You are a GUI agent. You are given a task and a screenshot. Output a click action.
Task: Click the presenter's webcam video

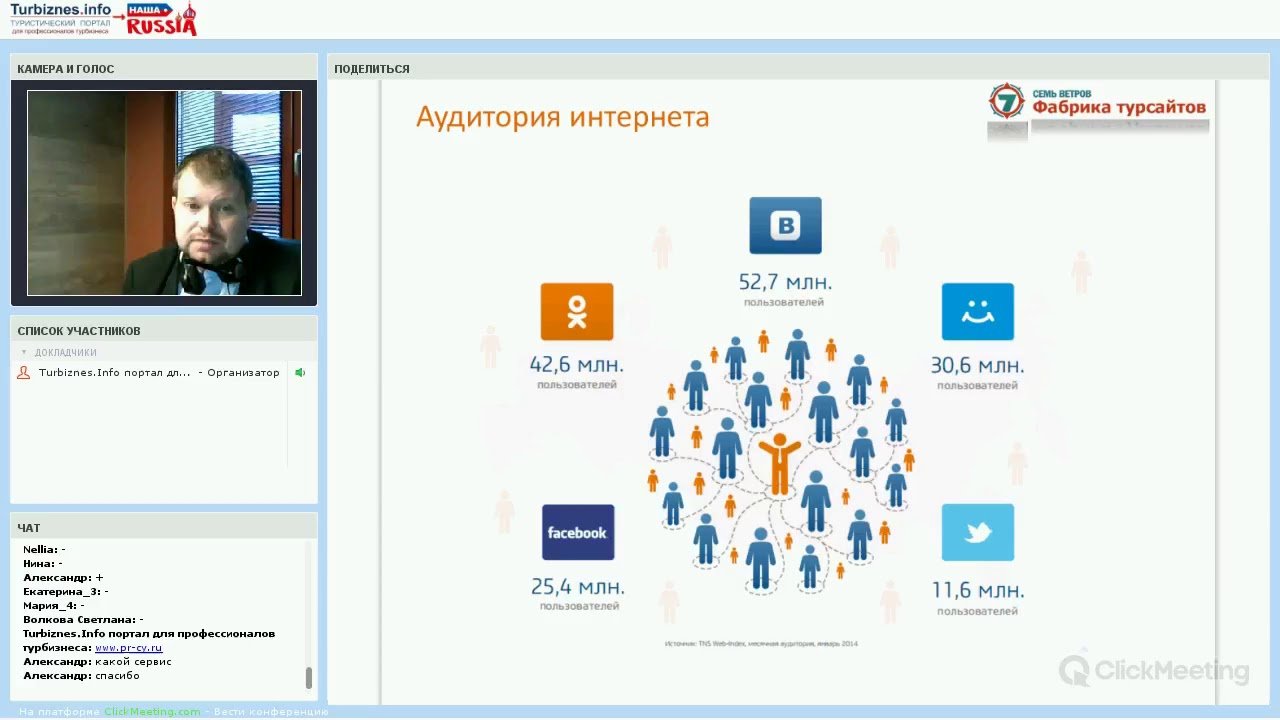[x=164, y=193]
